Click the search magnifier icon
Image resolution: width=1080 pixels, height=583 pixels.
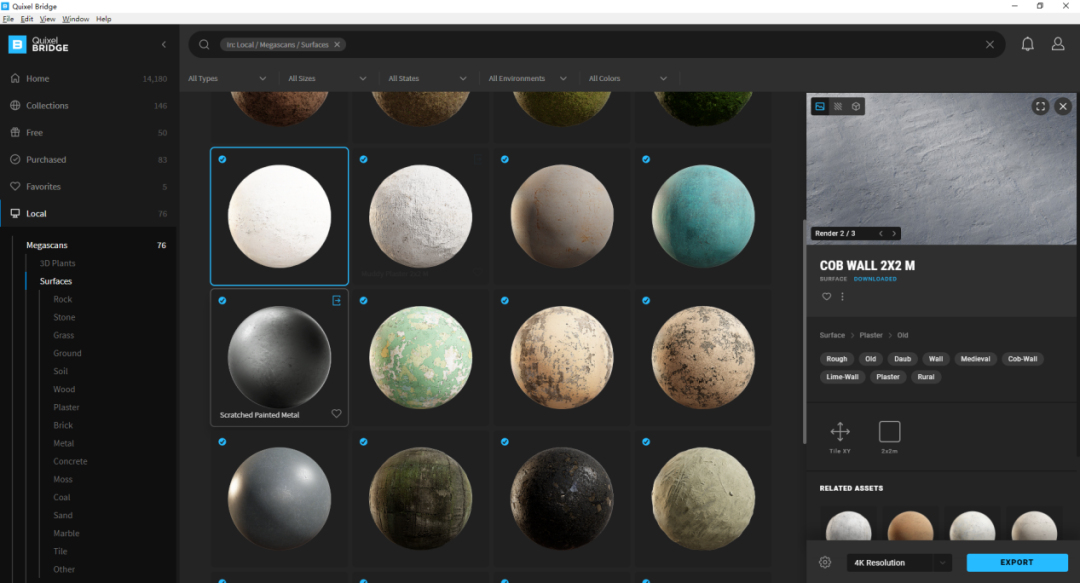204,45
